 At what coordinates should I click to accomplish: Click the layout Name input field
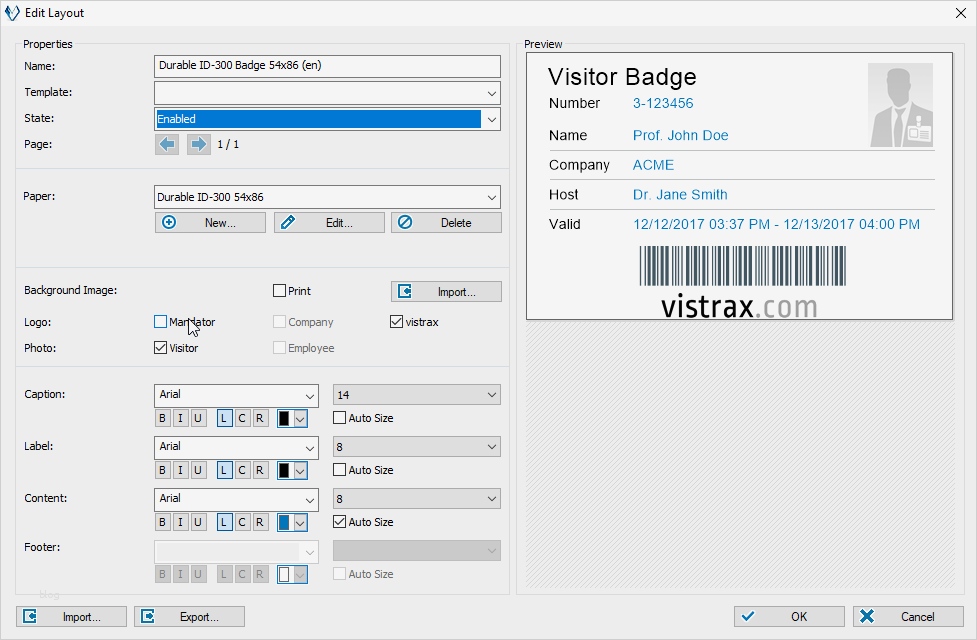[x=327, y=66]
